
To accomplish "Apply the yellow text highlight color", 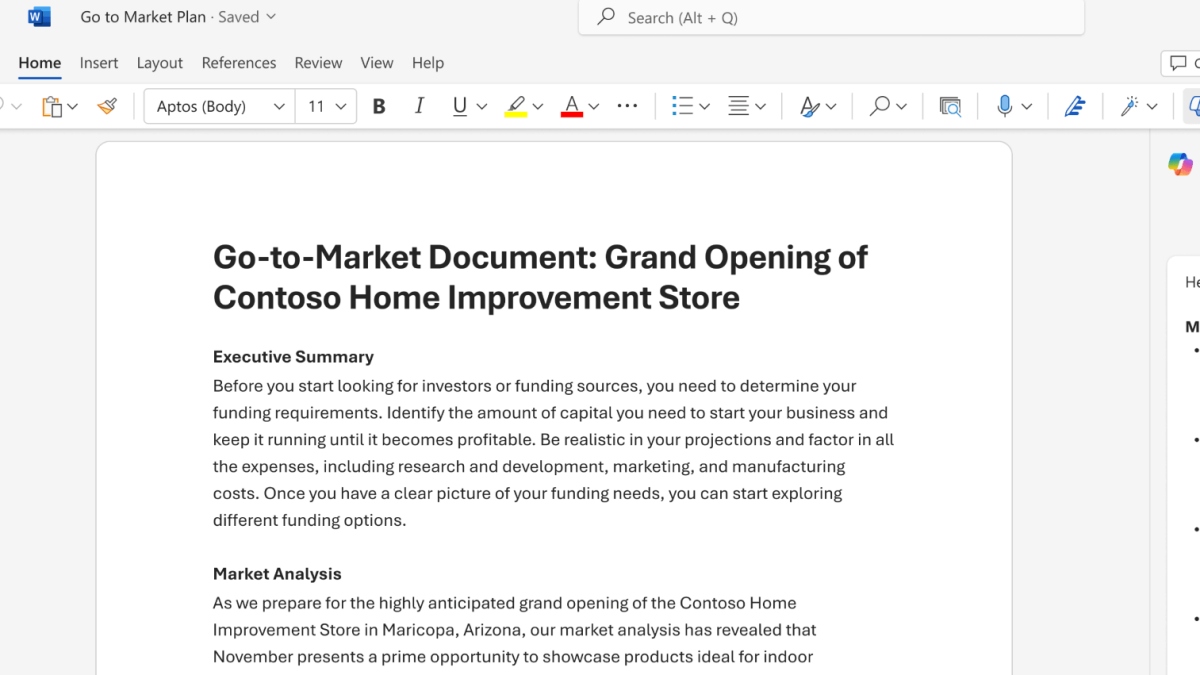I will 516,106.
